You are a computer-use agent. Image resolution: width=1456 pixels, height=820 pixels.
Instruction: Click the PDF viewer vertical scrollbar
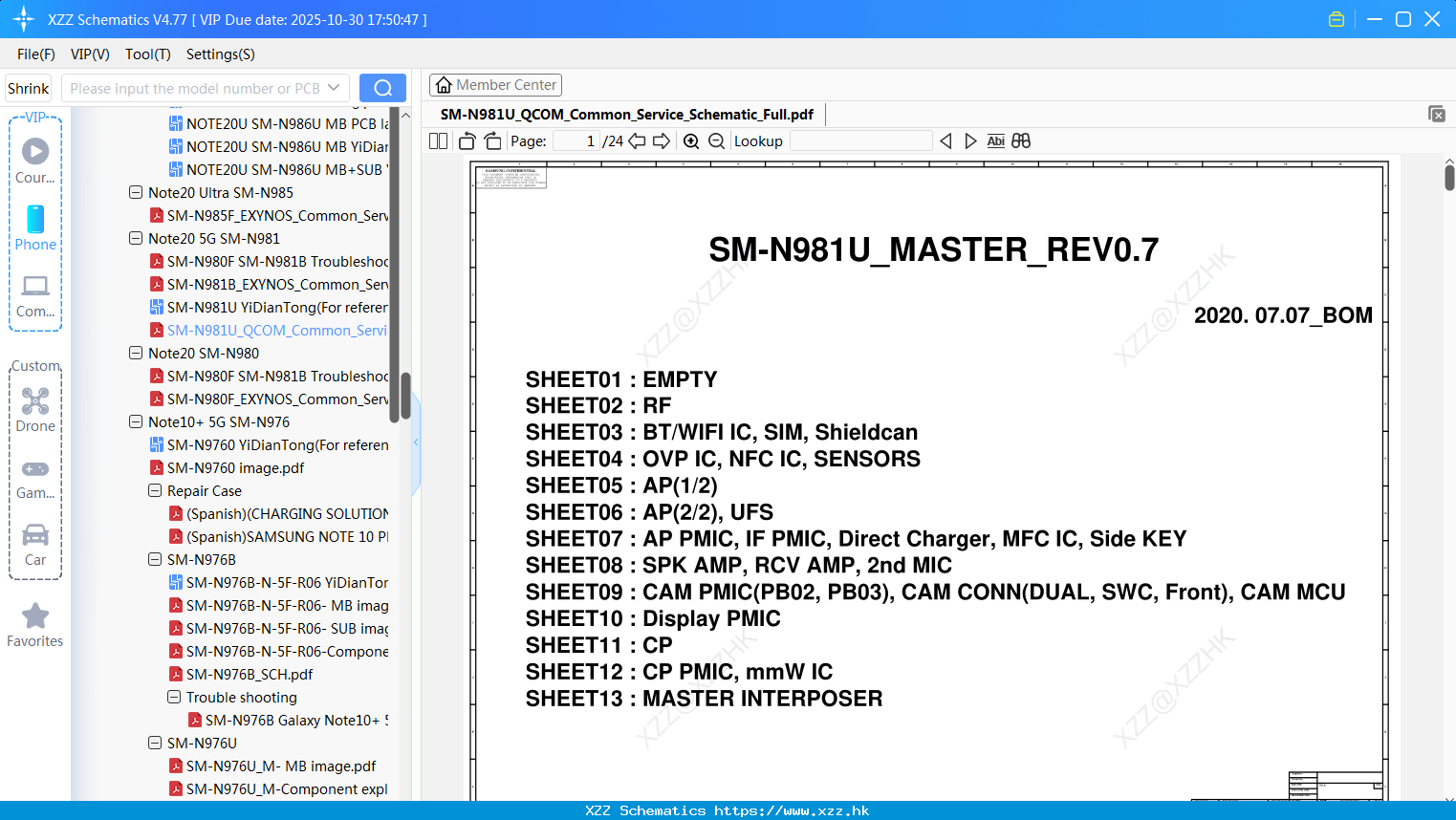1449,177
